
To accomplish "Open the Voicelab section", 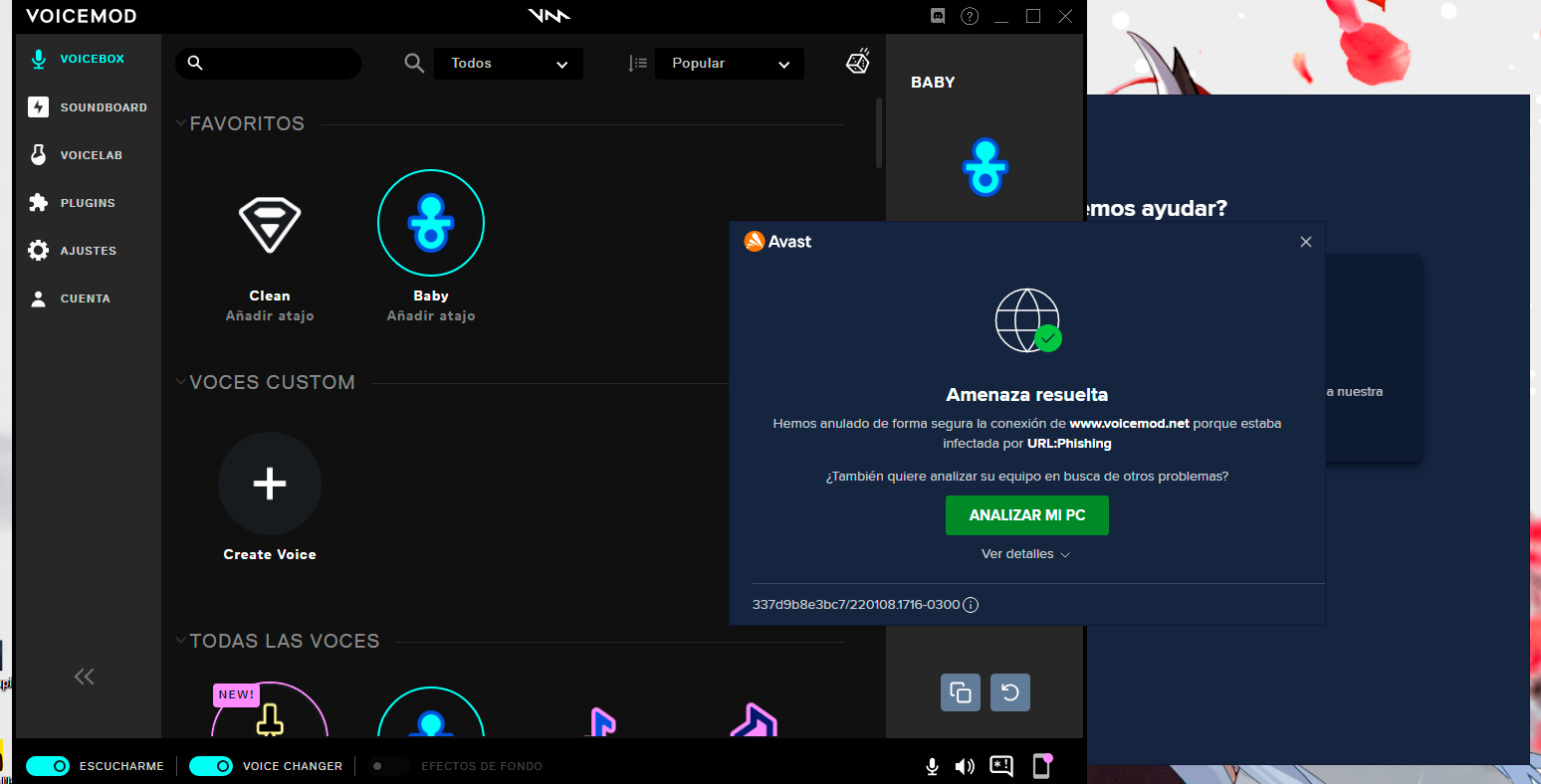I will [x=76, y=155].
